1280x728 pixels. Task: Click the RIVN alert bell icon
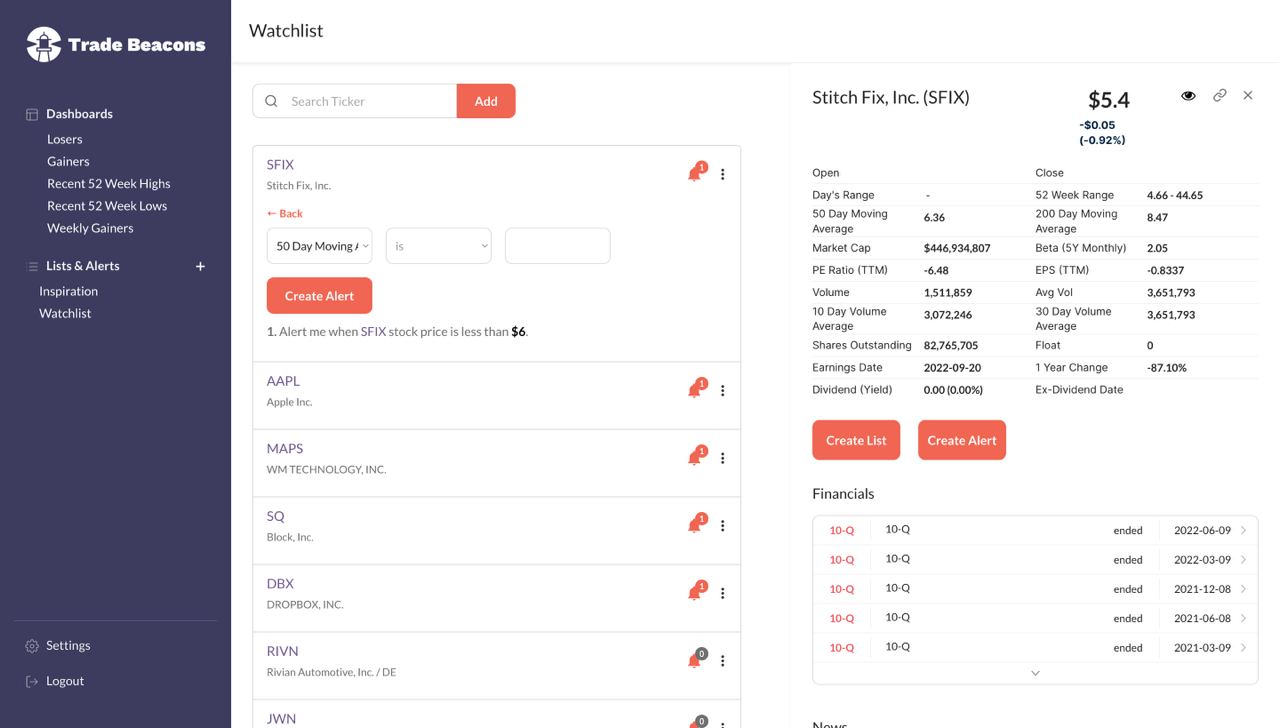coord(695,661)
